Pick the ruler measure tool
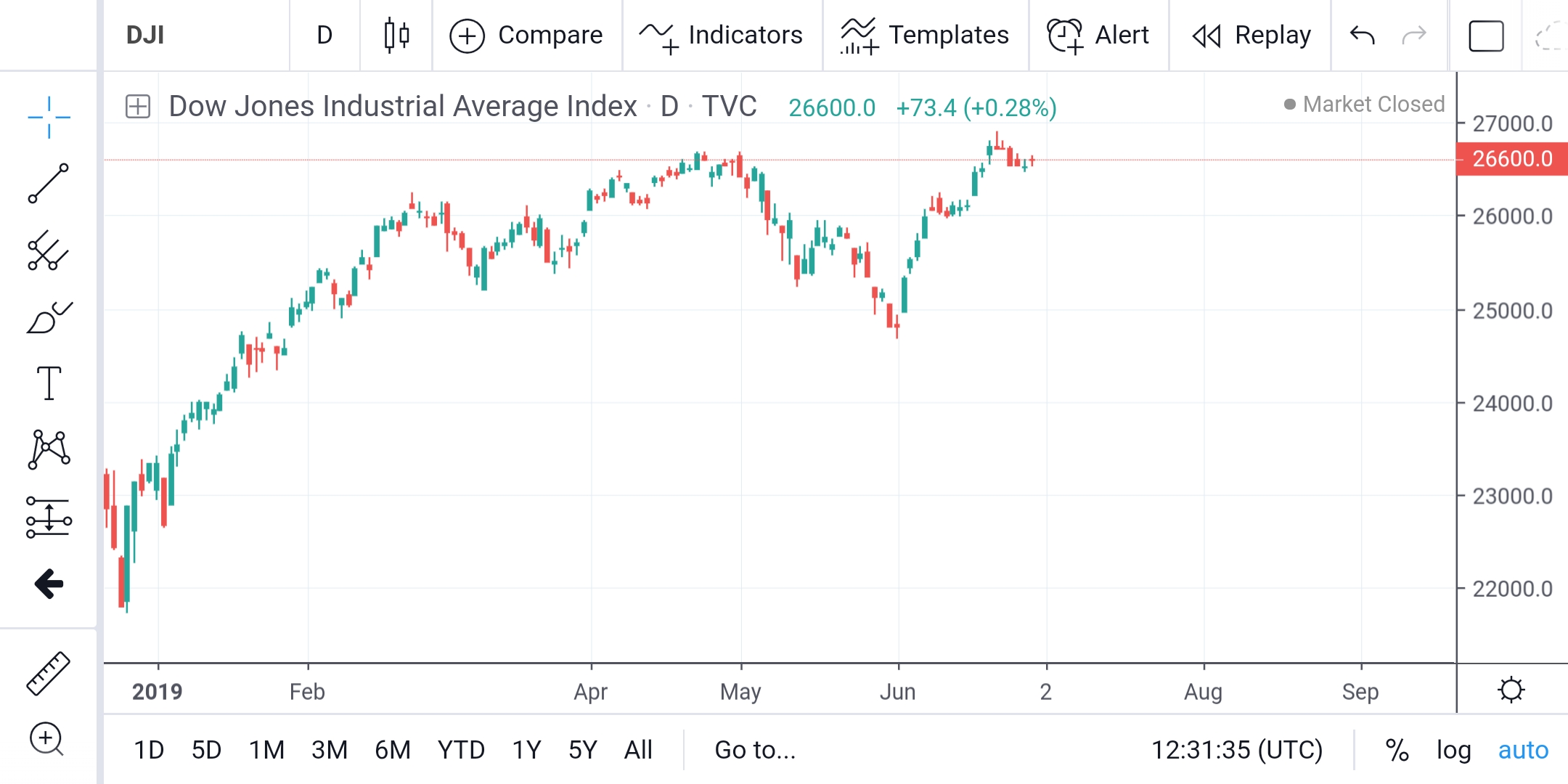Screen dimensions: 1568x784 click(49, 674)
